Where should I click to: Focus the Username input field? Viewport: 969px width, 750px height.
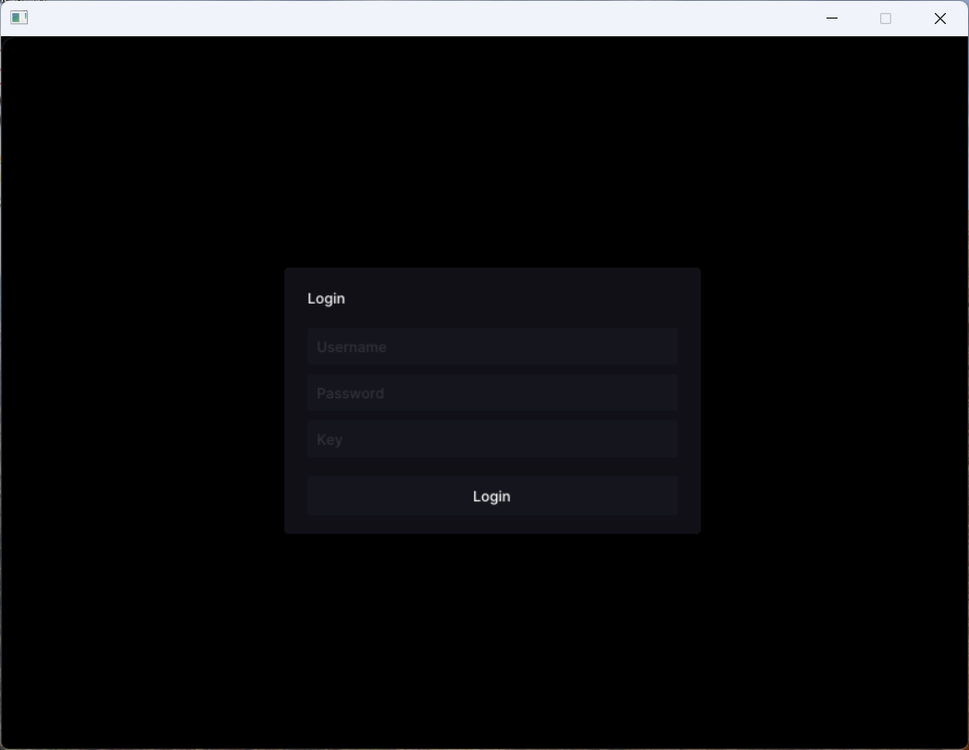492,347
